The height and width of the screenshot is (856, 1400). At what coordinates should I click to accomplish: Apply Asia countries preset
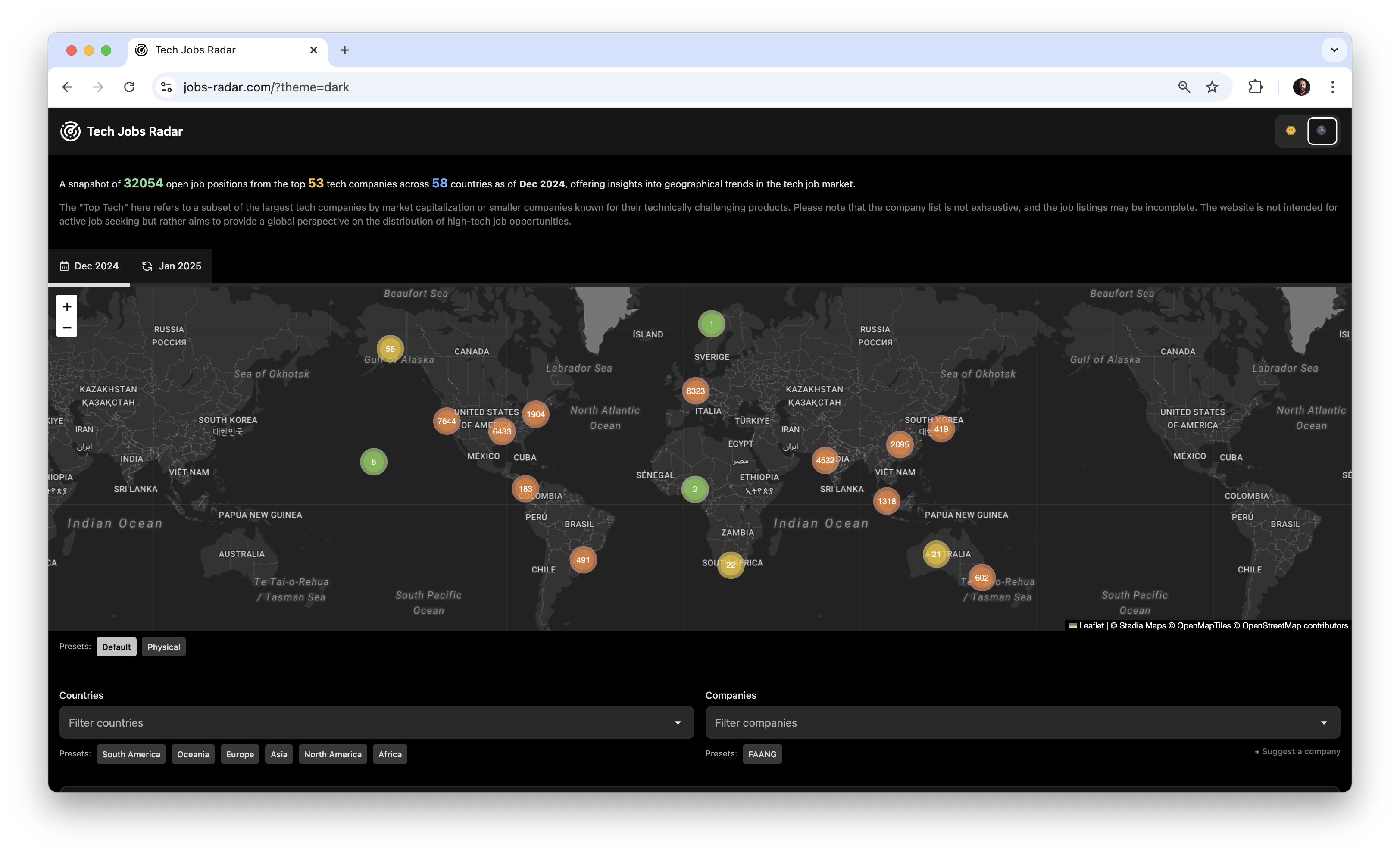(279, 754)
